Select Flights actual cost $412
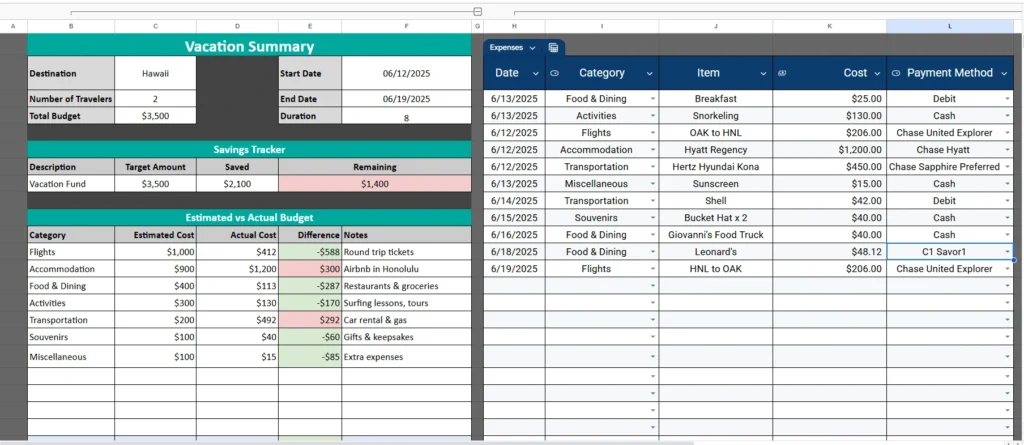This screenshot has width=1024, height=445. (237, 252)
